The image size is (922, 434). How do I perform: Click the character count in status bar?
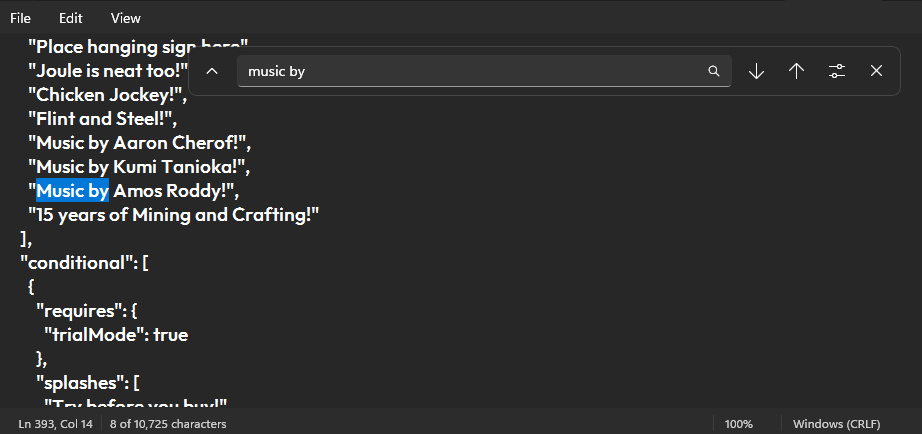[x=168, y=424]
